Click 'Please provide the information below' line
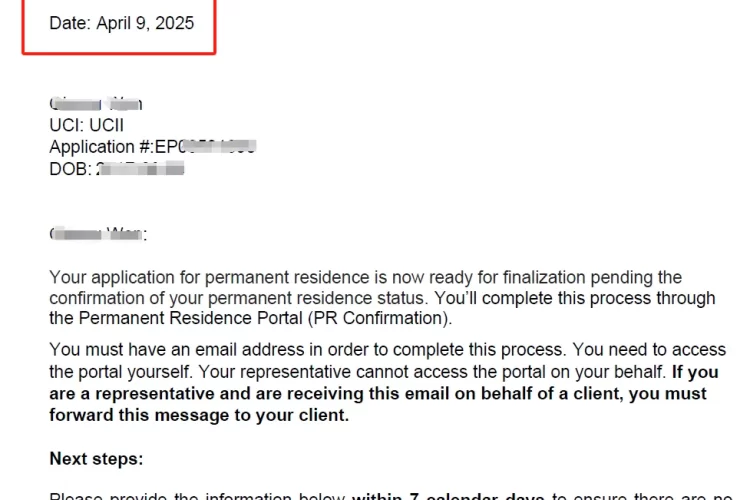This screenshot has width=750, height=500. [x=197, y=496]
